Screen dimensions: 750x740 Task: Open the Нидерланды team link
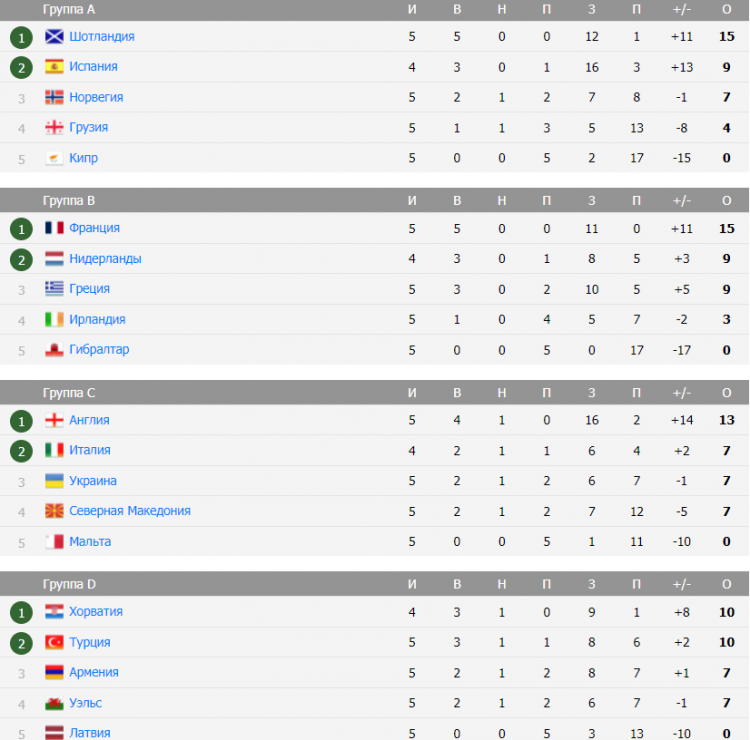(x=105, y=258)
